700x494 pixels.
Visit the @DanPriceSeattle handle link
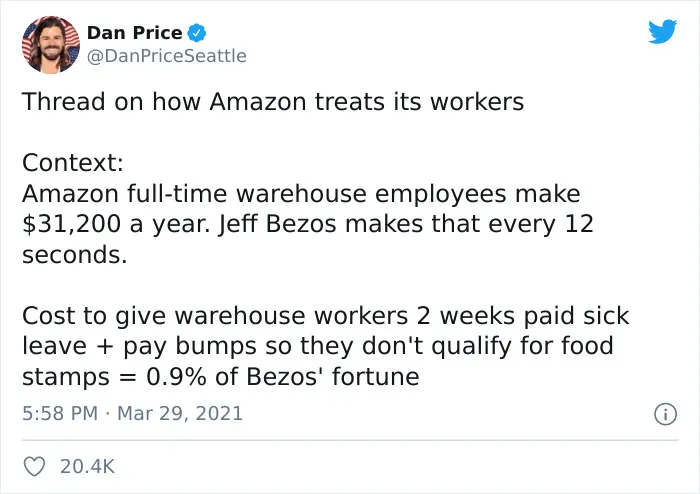tap(167, 56)
